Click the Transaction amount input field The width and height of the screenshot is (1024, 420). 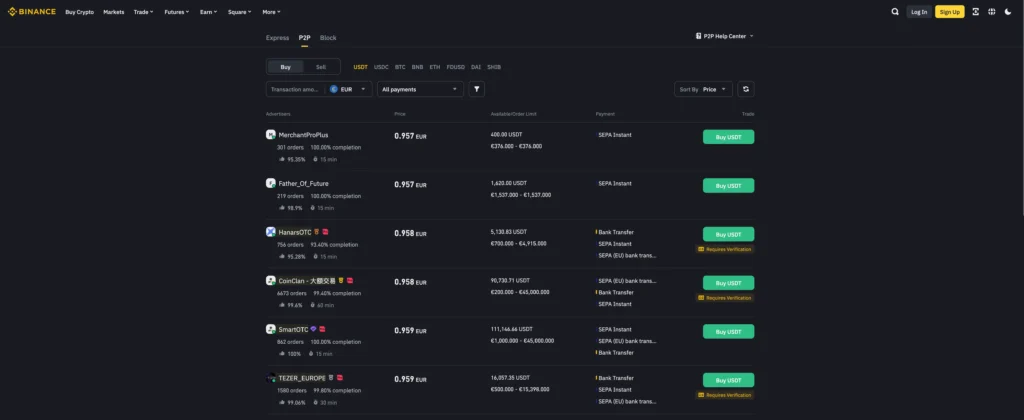pyautogui.click(x=295, y=89)
